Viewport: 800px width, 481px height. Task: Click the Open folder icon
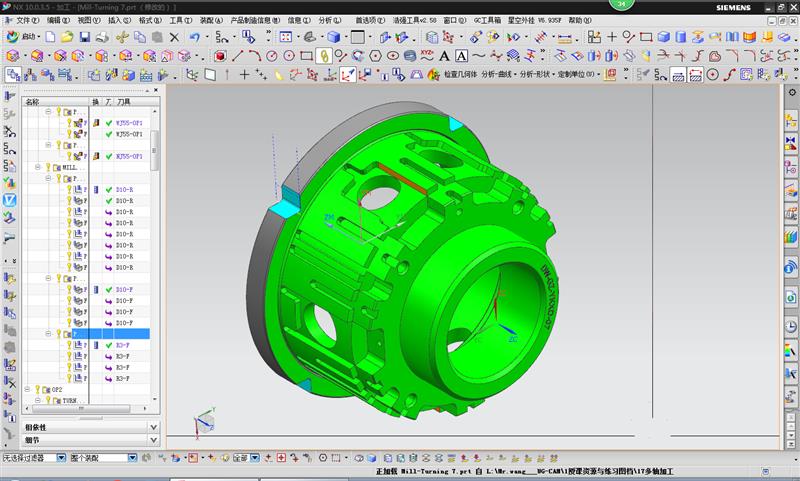(66, 37)
